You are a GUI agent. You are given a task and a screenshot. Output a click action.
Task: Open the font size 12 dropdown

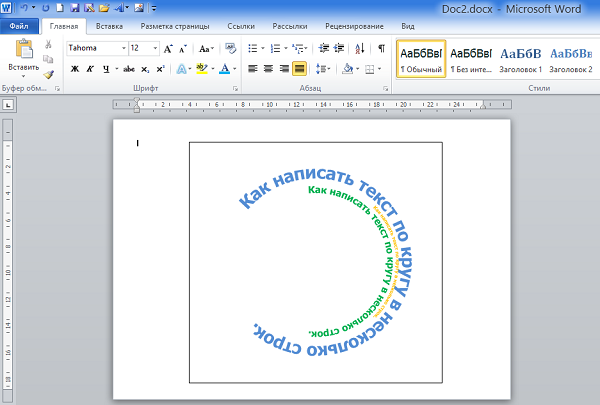[155, 48]
